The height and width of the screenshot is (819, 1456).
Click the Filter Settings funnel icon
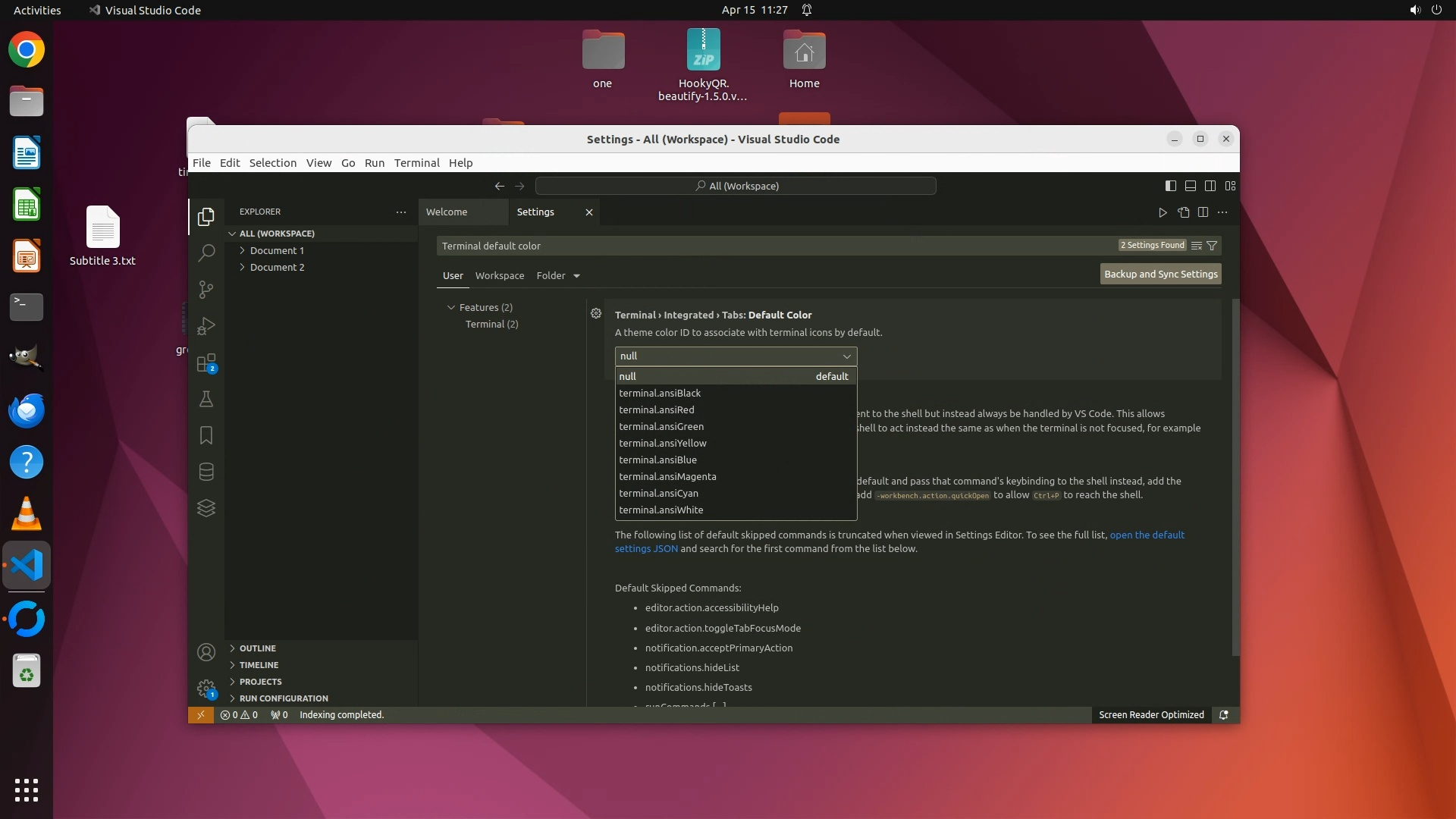coord(1212,246)
